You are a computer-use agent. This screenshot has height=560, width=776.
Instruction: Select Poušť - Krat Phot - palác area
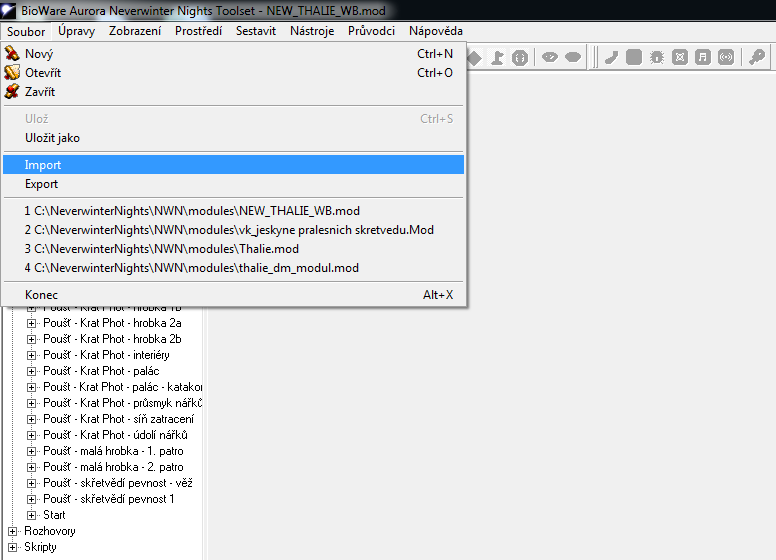pos(101,371)
